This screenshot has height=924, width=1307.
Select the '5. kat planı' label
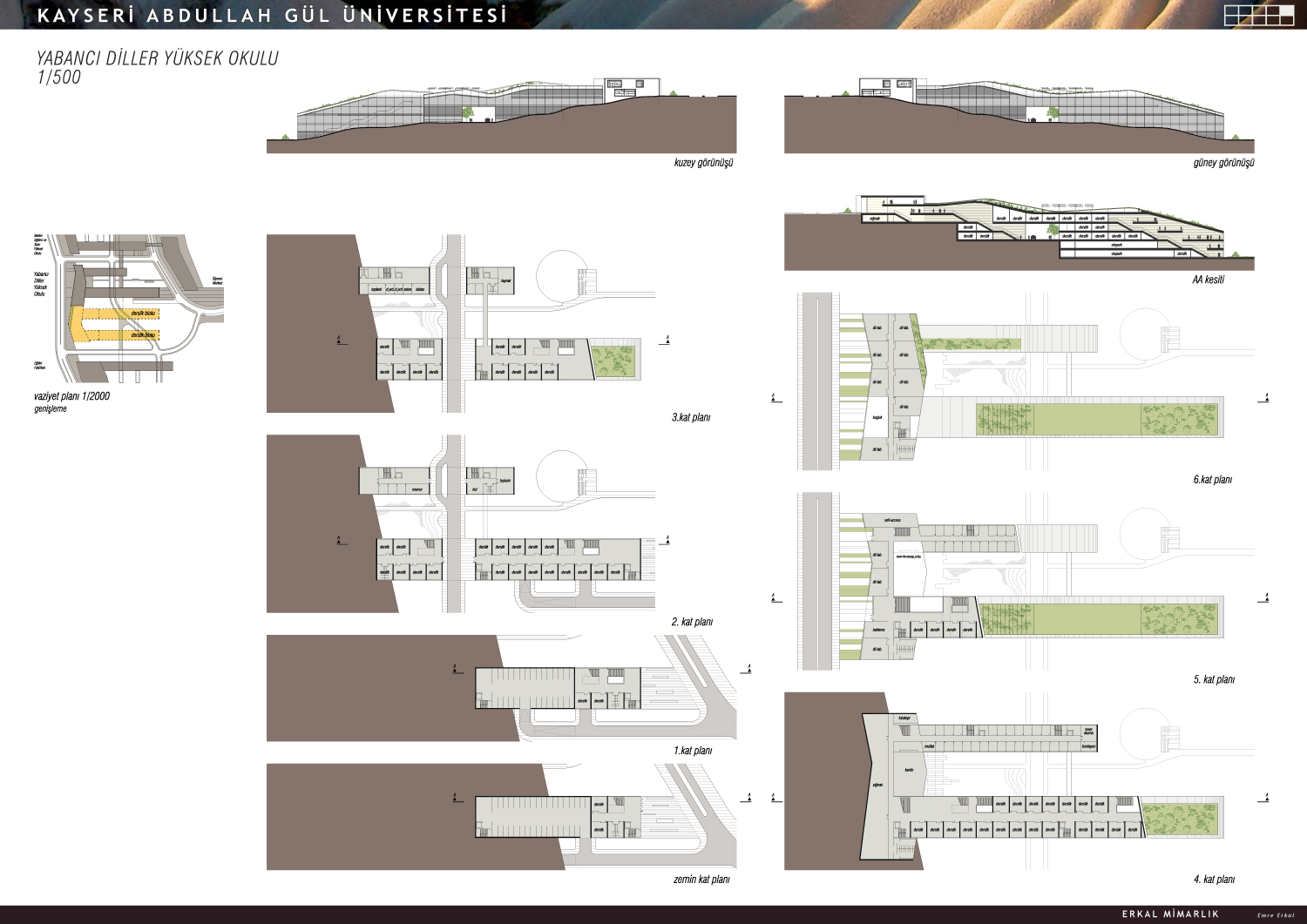(1214, 679)
